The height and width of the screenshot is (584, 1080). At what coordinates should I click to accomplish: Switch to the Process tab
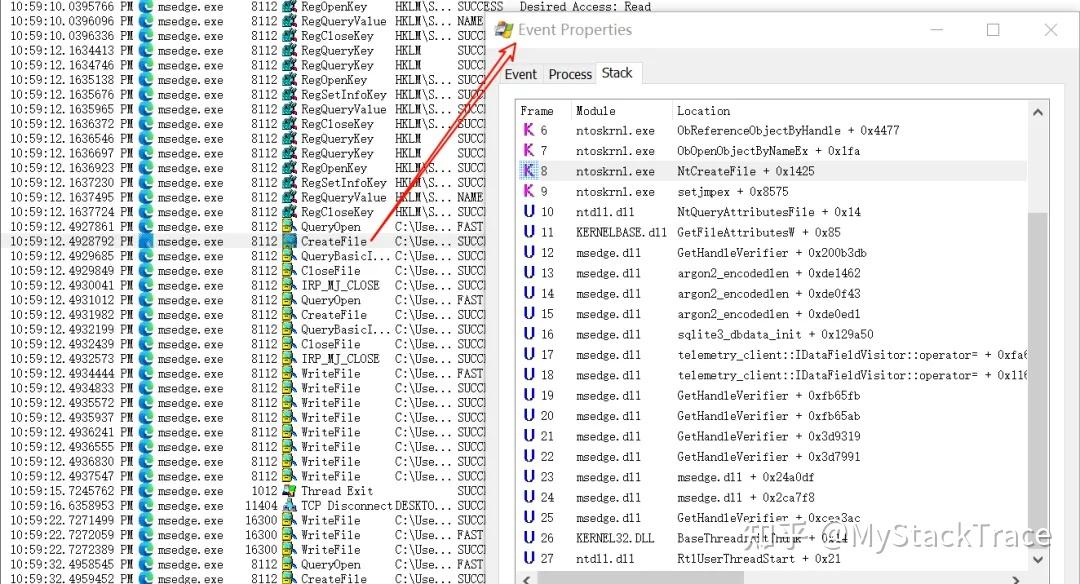(x=570, y=74)
